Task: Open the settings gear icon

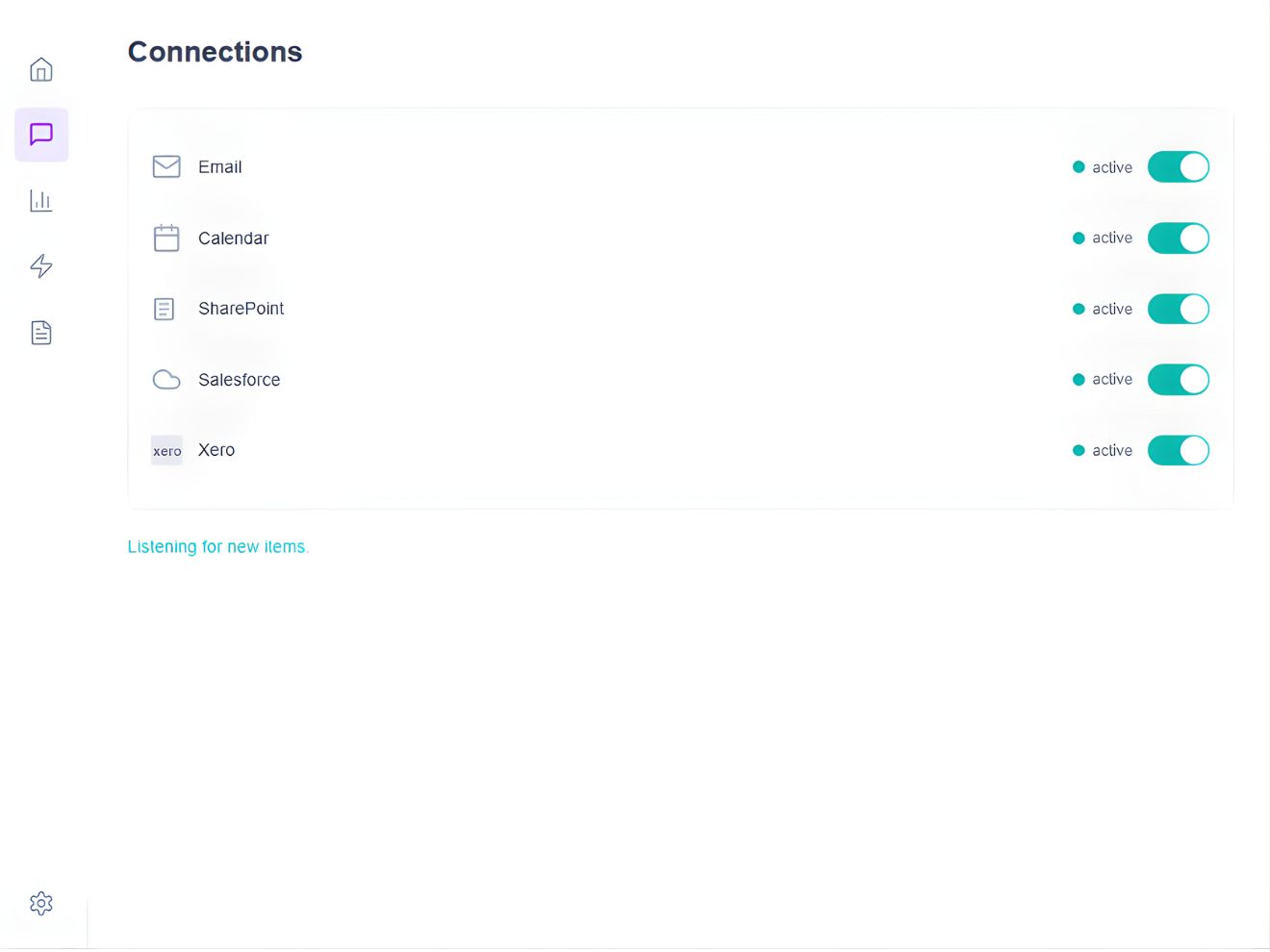Action: tap(41, 903)
